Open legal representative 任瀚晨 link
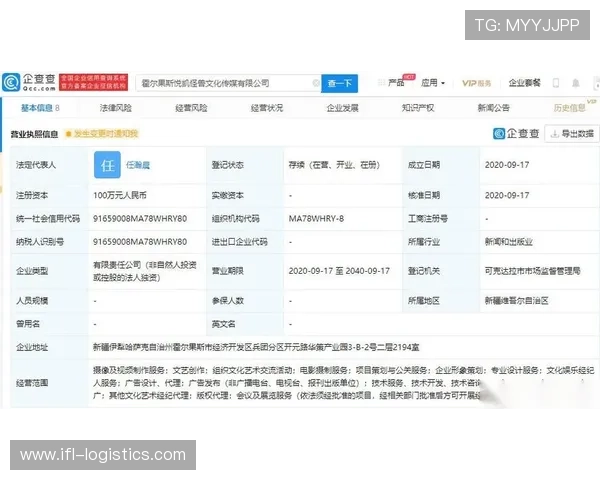The image size is (600, 480). click(x=138, y=165)
